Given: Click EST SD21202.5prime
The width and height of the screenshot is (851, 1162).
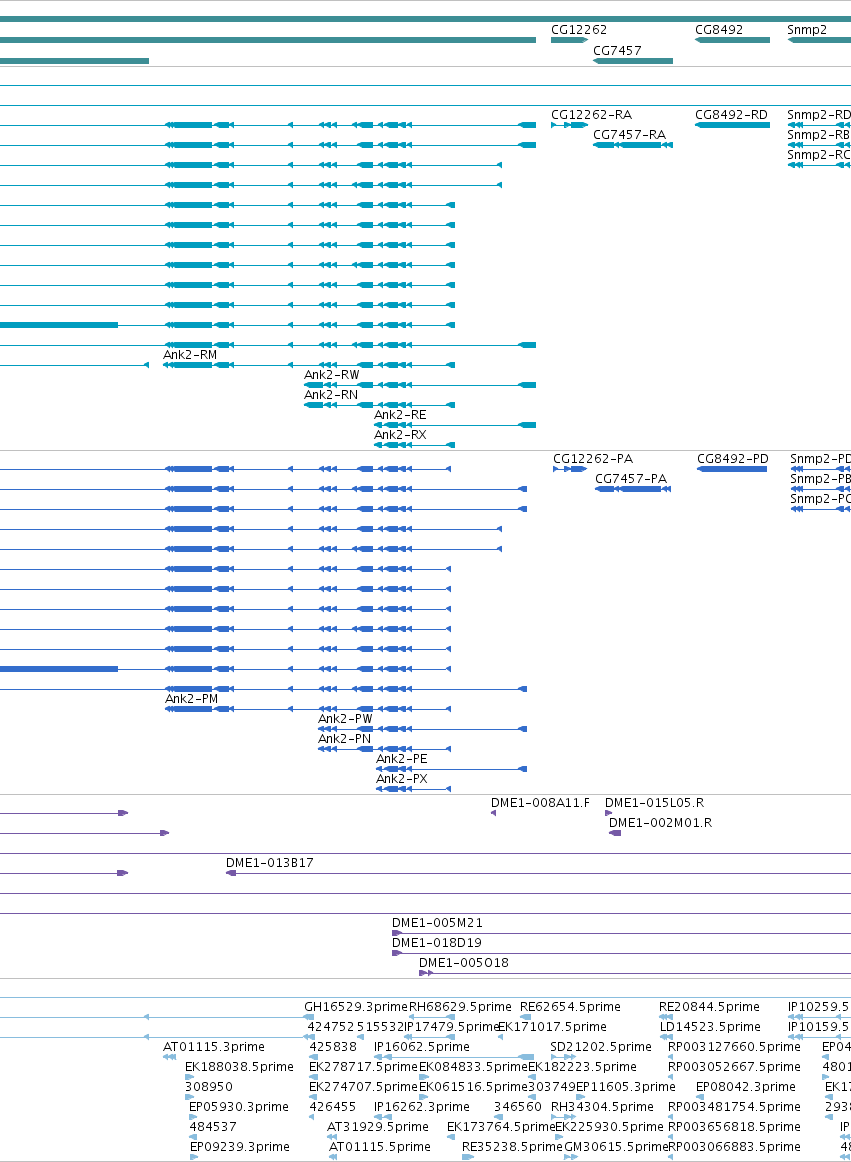Looking at the screenshot, I should tap(601, 1047).
